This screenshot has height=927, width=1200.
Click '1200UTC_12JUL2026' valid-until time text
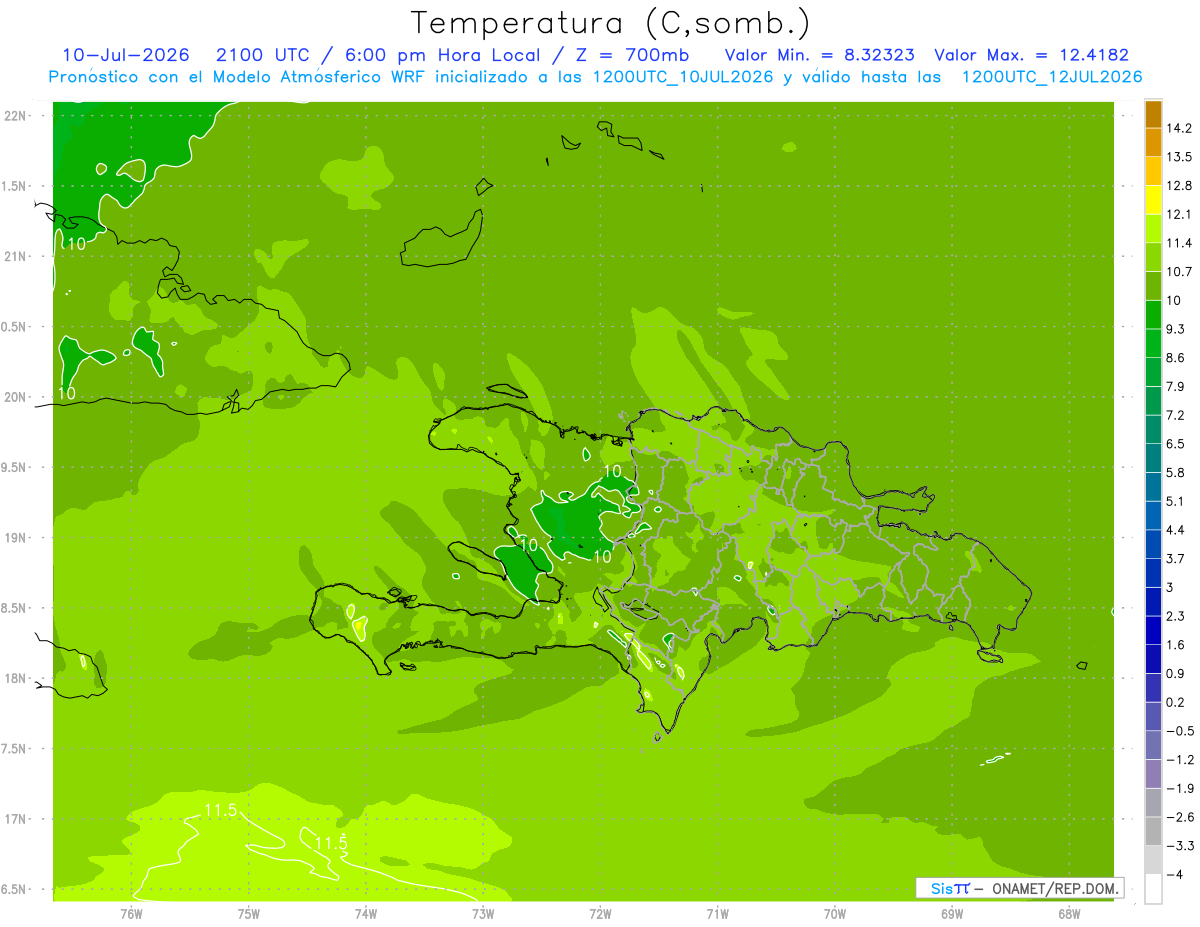click(x=1052, y=77)
